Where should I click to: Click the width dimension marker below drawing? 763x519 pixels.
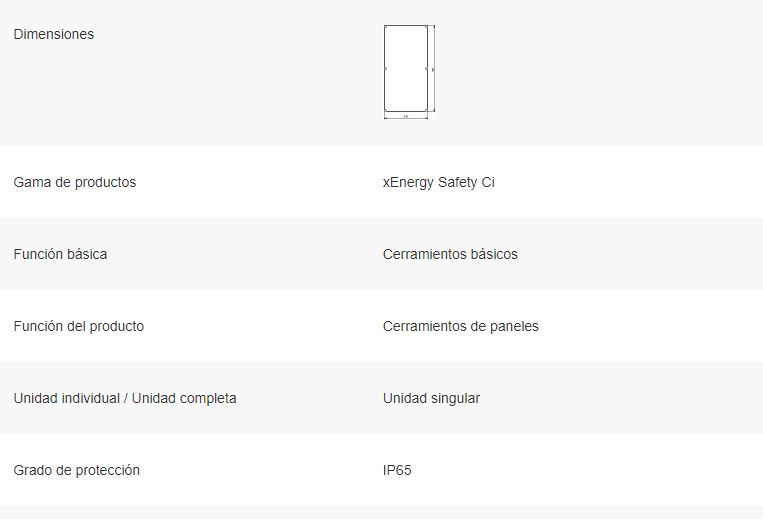[406, 117]
